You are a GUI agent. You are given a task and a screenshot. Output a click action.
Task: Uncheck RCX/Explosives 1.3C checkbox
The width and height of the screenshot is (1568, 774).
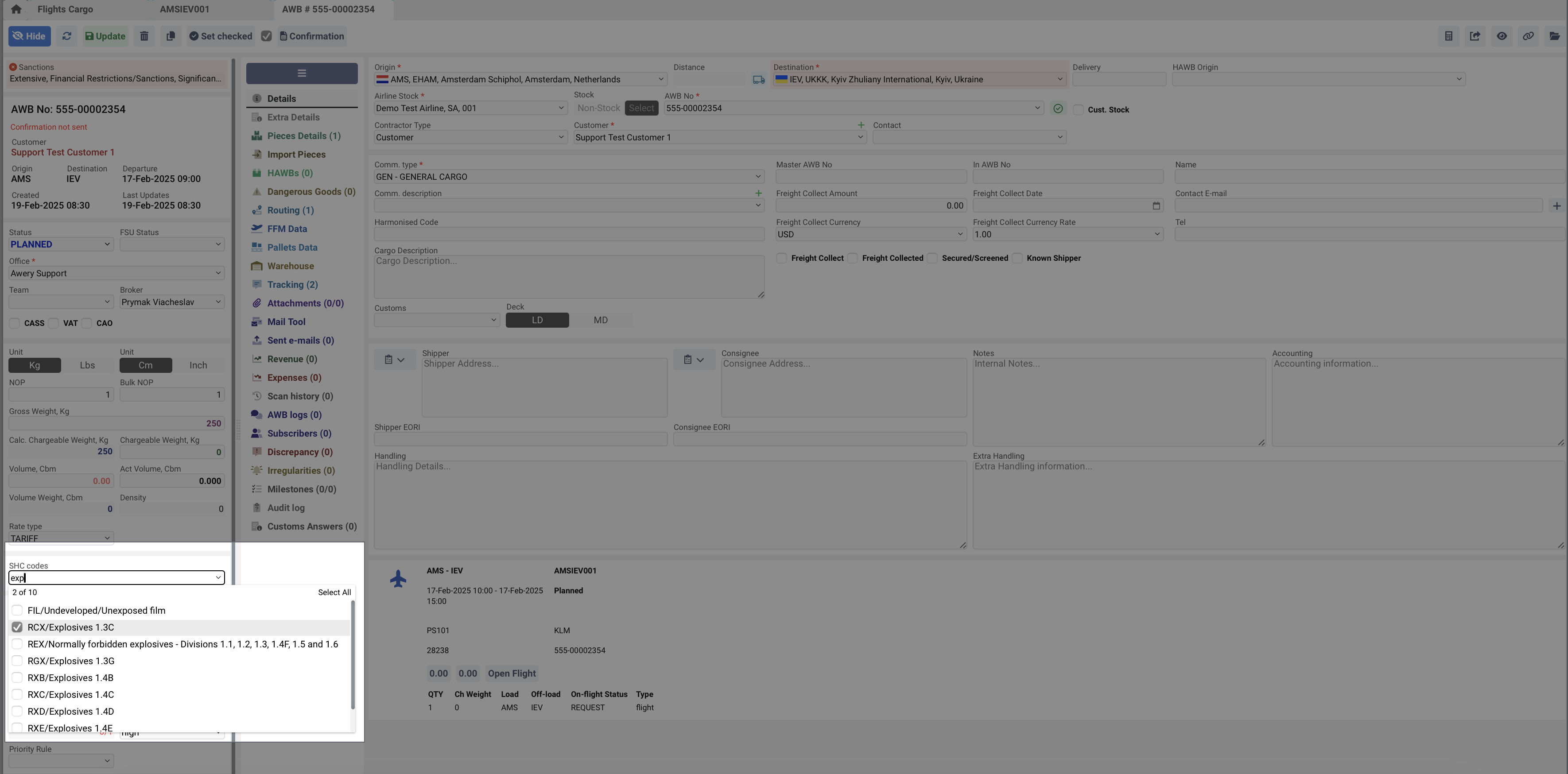point(17,627)
